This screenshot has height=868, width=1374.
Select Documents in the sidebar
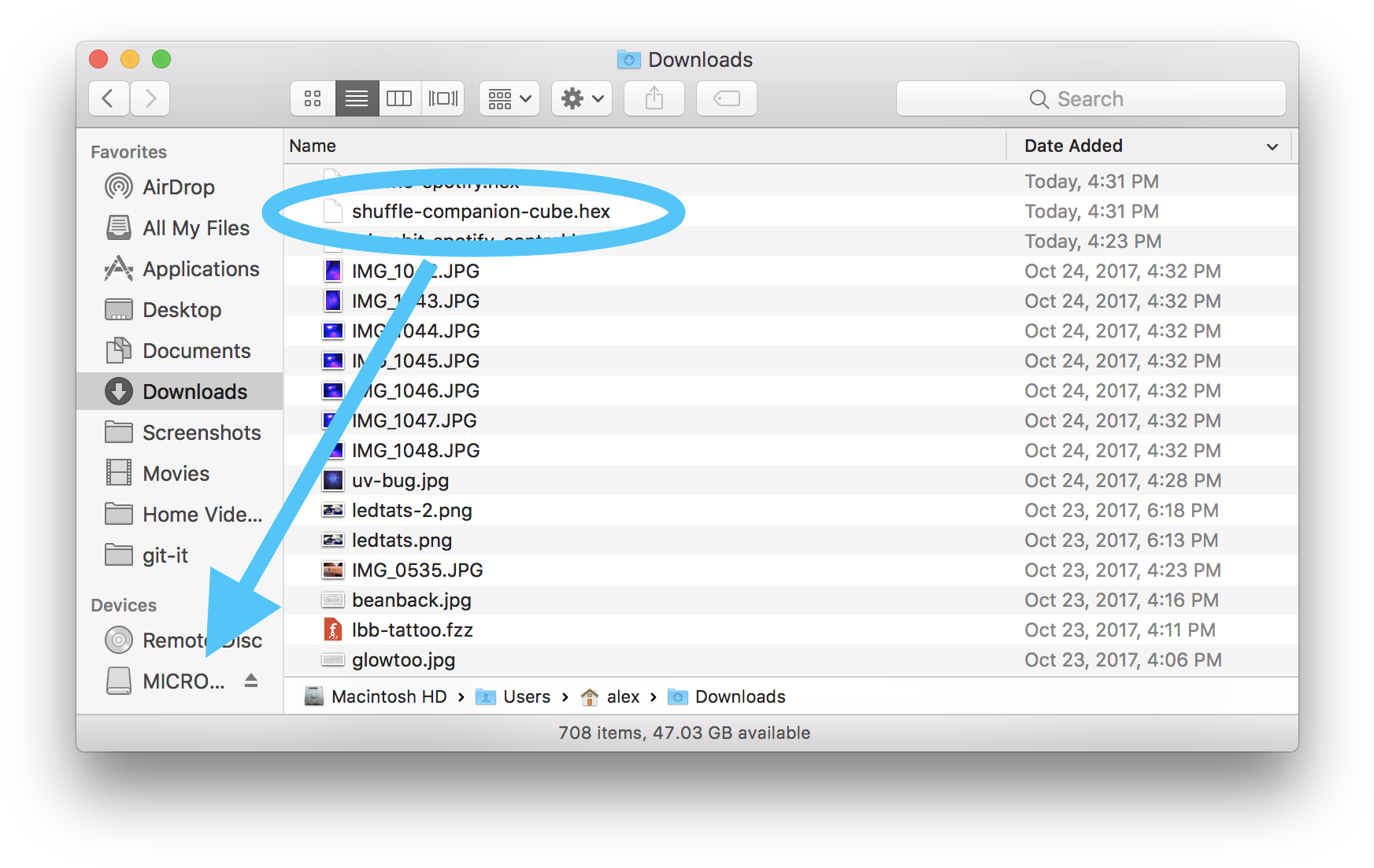[x=196, y=351]
